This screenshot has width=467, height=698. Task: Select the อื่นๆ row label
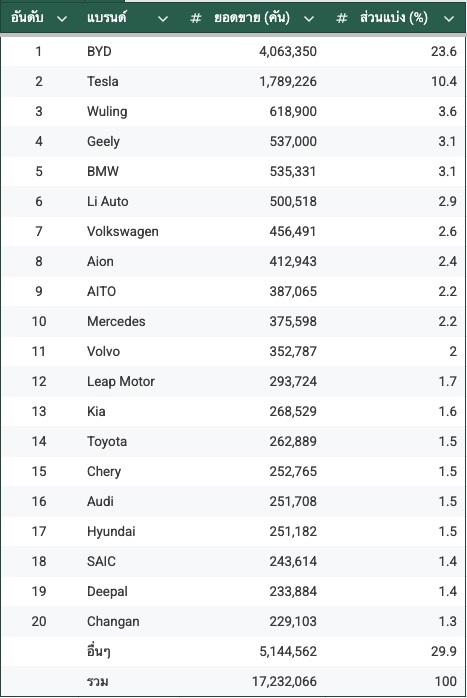click(99, 651)
